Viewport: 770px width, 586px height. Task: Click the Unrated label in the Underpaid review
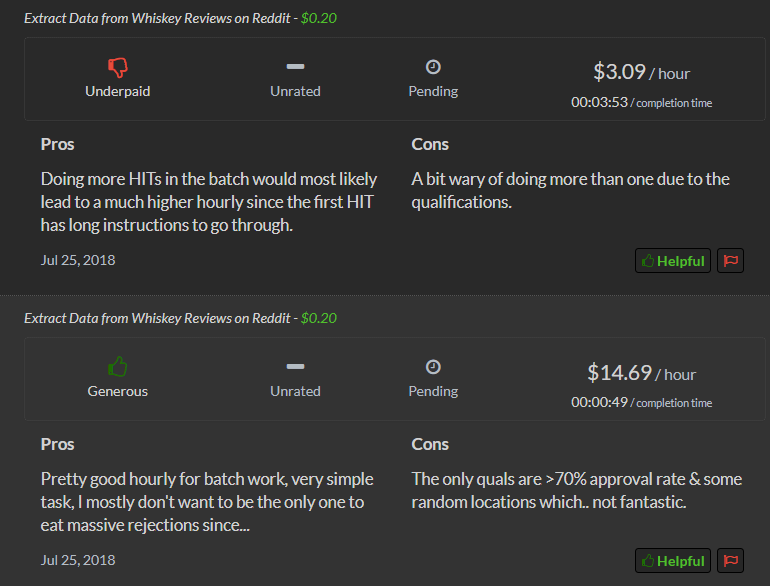pyautogui.click(x=295, y=91)
